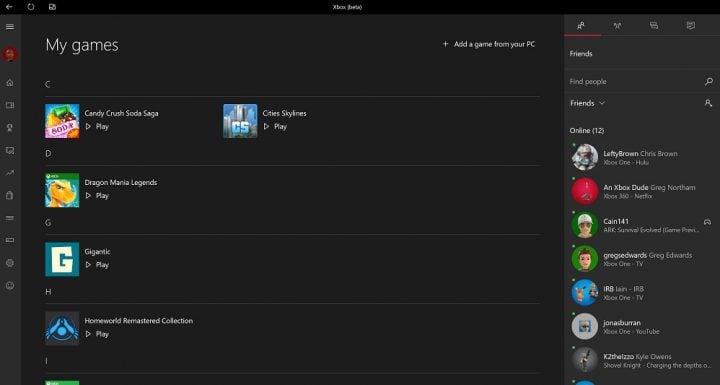
Task: Click the friend suggestions person icon
Action: (708, 103)
